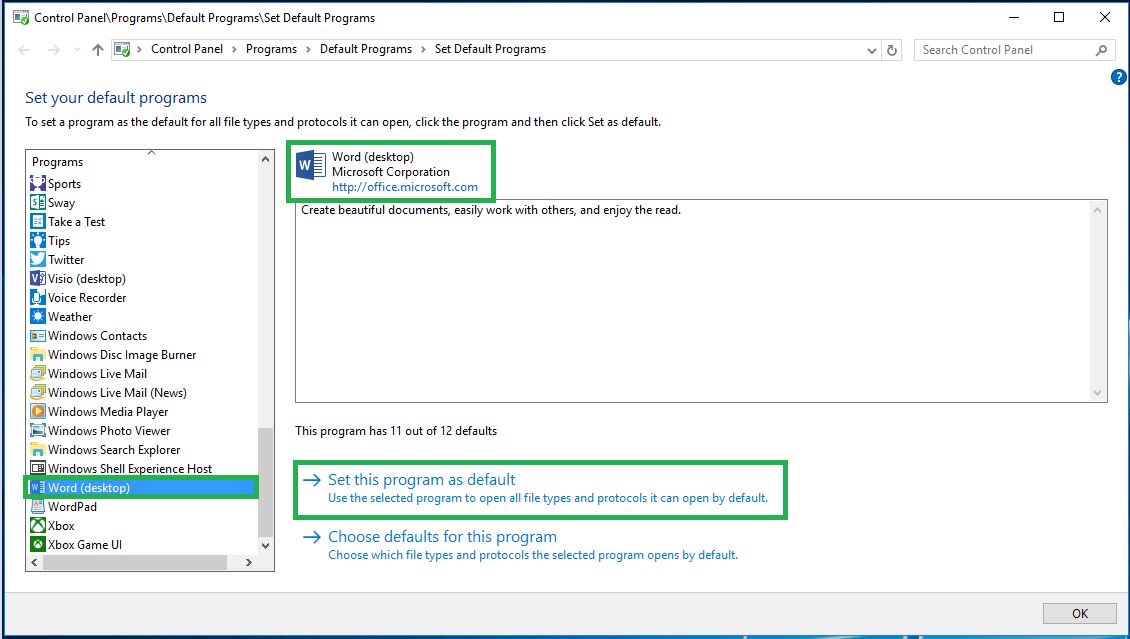Click programs list vertical scrollbar thumb
The width and height of the screenshot is (1130, 639).
265,482
